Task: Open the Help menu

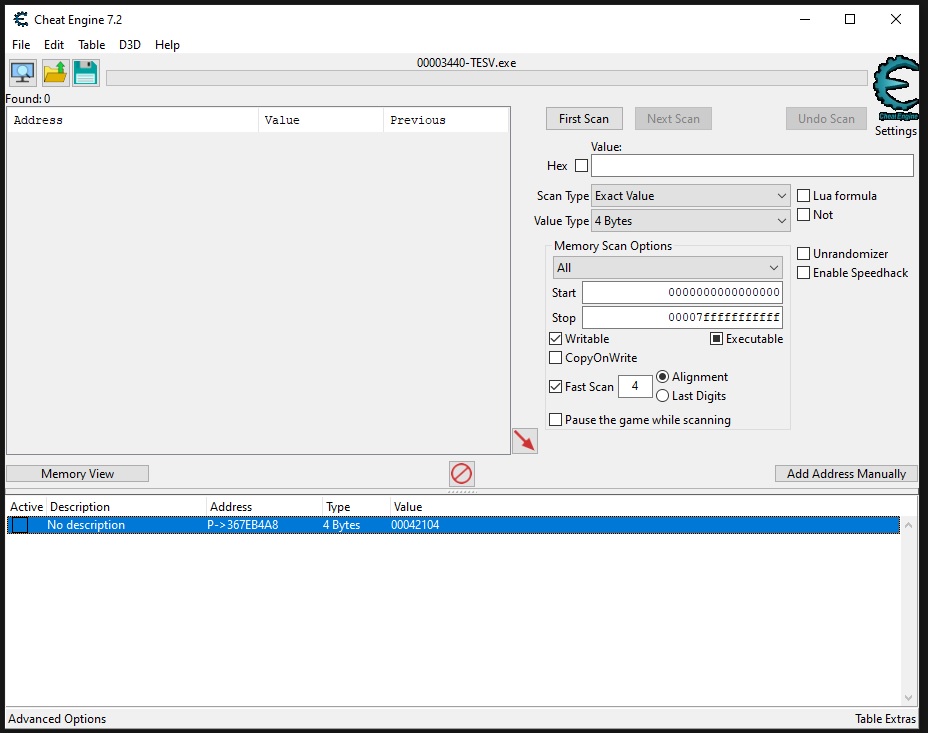Action: click(167, 45)
